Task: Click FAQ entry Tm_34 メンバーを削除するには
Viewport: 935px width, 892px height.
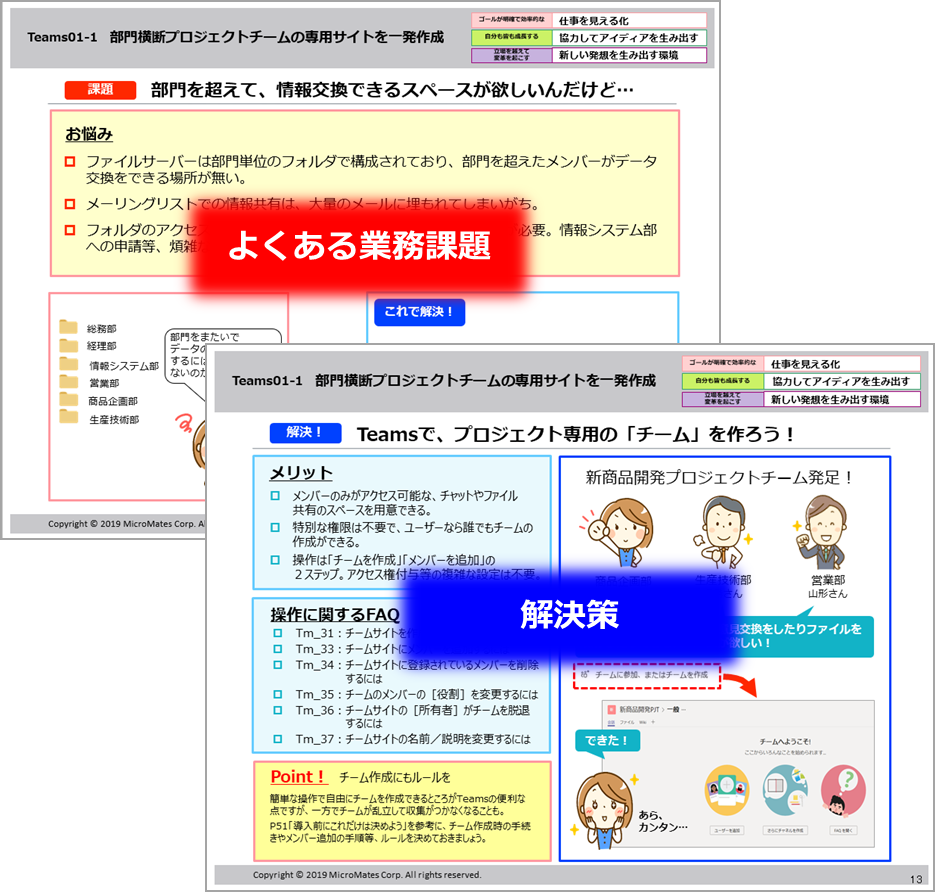Action: click(x=405, y=671)
